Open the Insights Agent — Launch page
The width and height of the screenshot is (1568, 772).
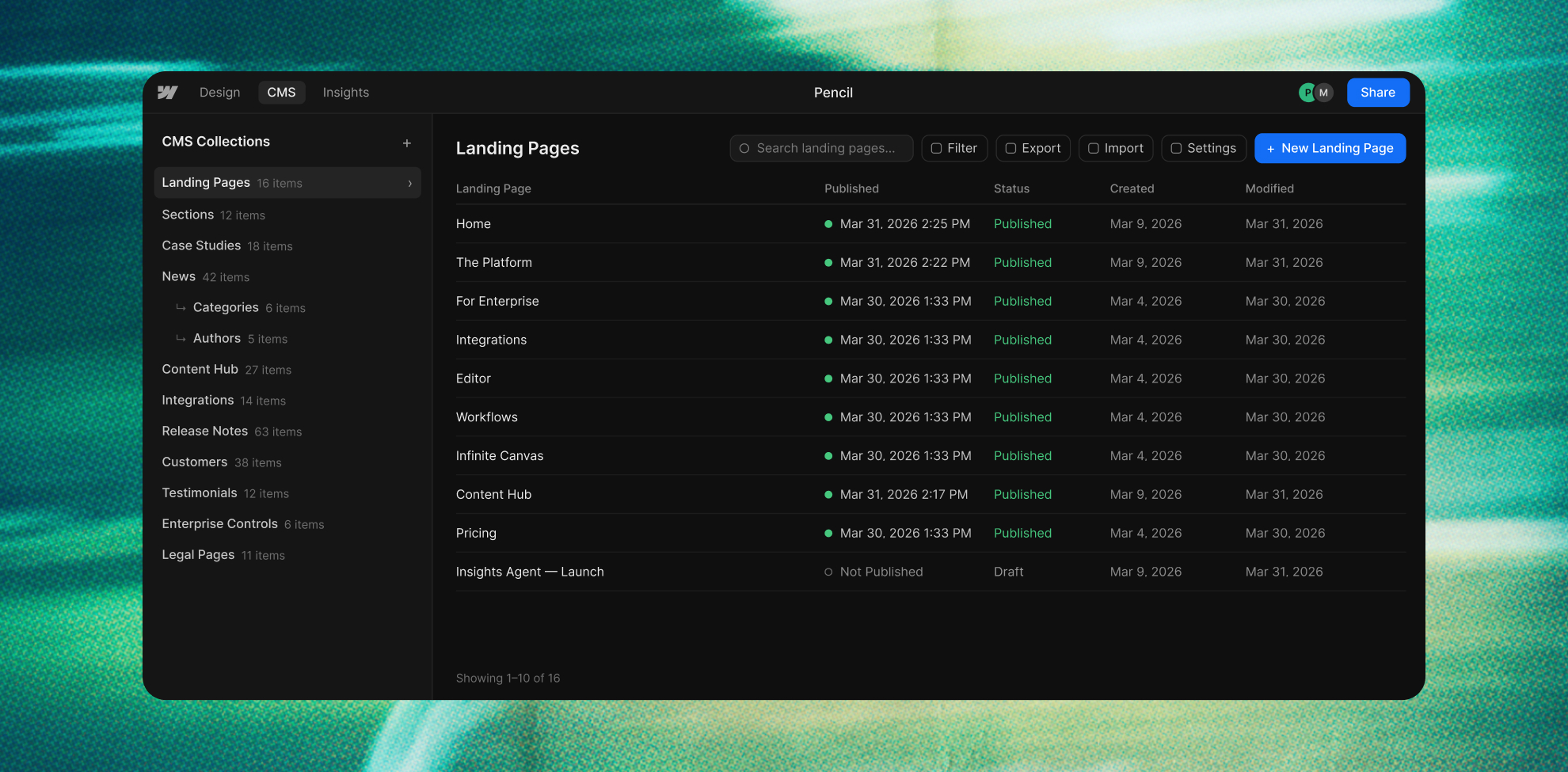(x=931, y=572)
